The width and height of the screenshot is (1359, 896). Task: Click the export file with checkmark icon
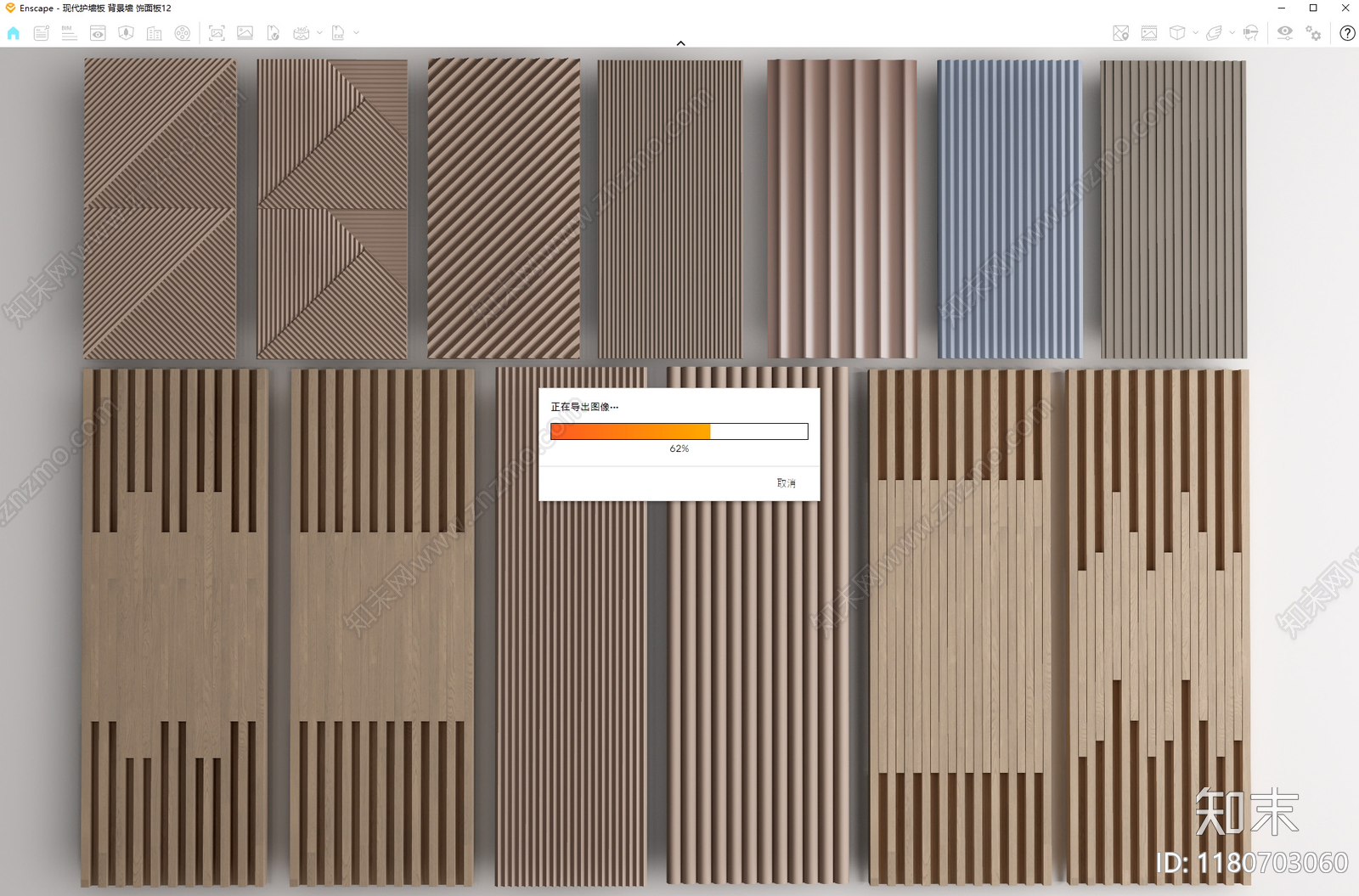click(x=273, y=33)
